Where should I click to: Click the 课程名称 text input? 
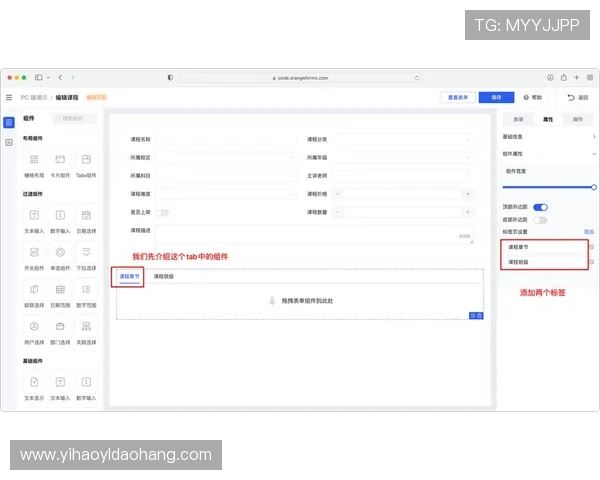225,139
